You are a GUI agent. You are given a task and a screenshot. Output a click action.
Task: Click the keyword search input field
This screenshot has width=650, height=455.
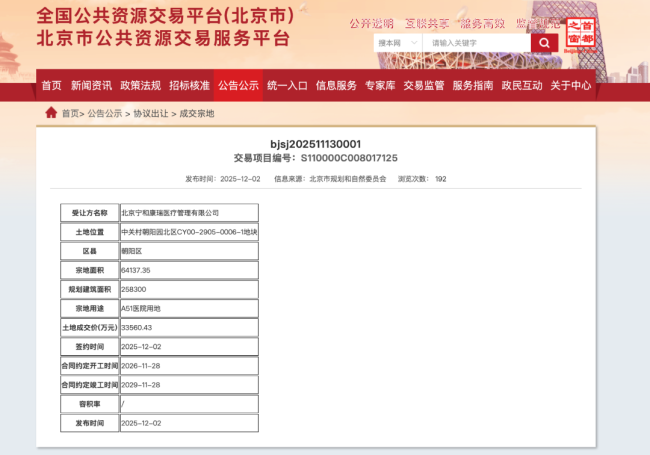(476, 43)
